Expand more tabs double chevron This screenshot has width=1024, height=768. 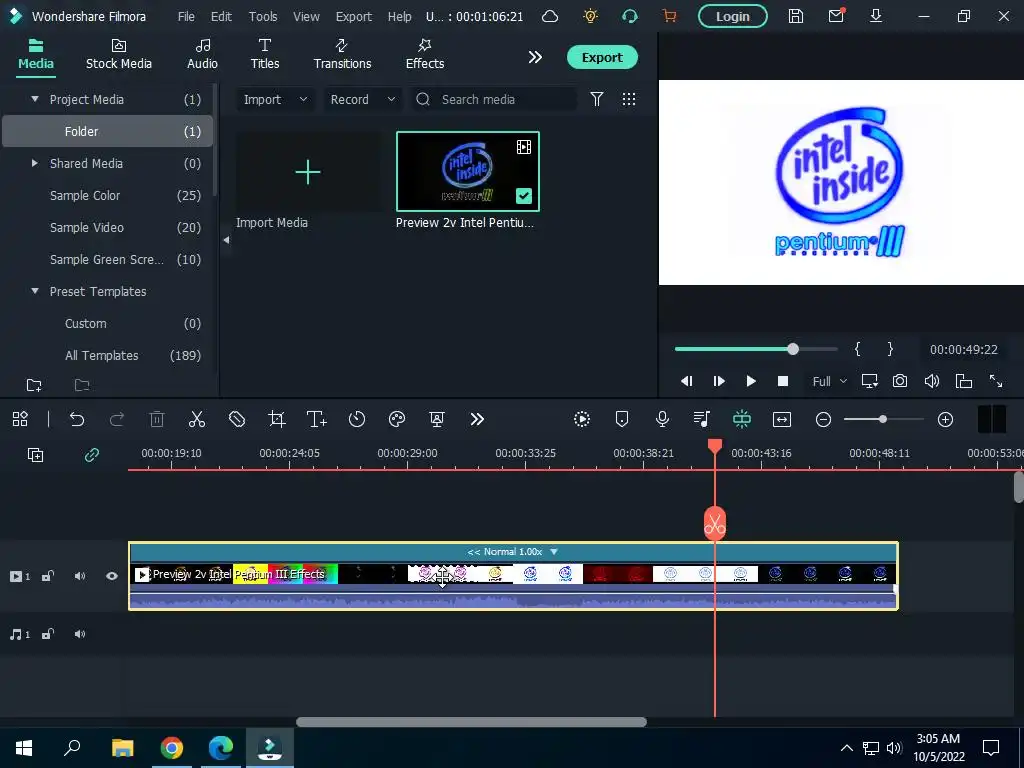(535, 57)
